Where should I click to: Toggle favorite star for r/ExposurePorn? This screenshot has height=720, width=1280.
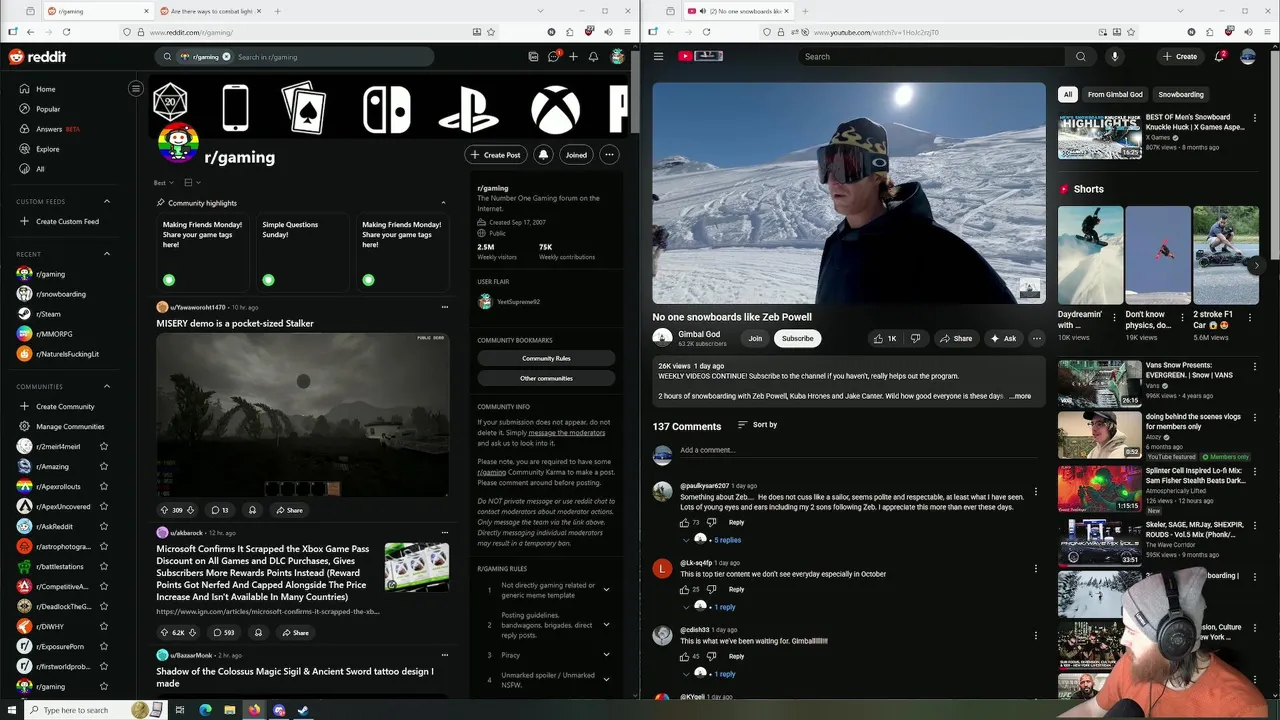tap(104, 647)
